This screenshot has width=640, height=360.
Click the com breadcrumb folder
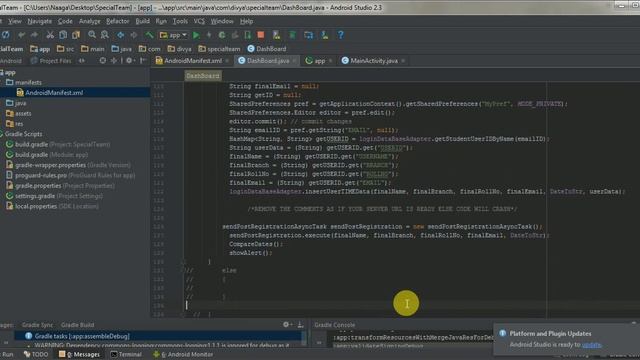(149, 49)
